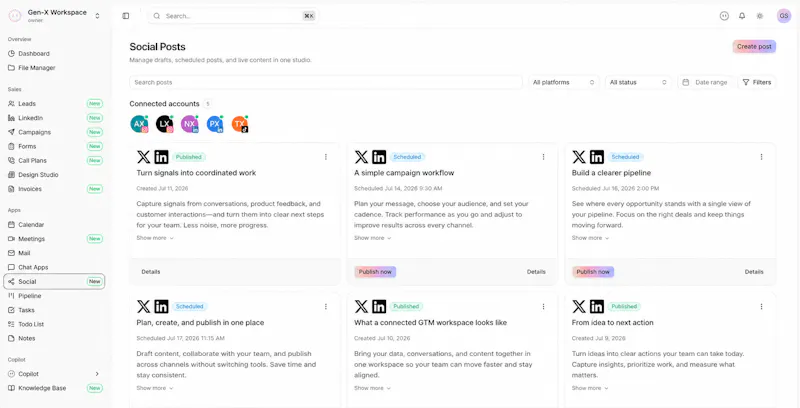Open the All status dropdown
This screenshot has height=408, width=800.
(x=638, y=82)
